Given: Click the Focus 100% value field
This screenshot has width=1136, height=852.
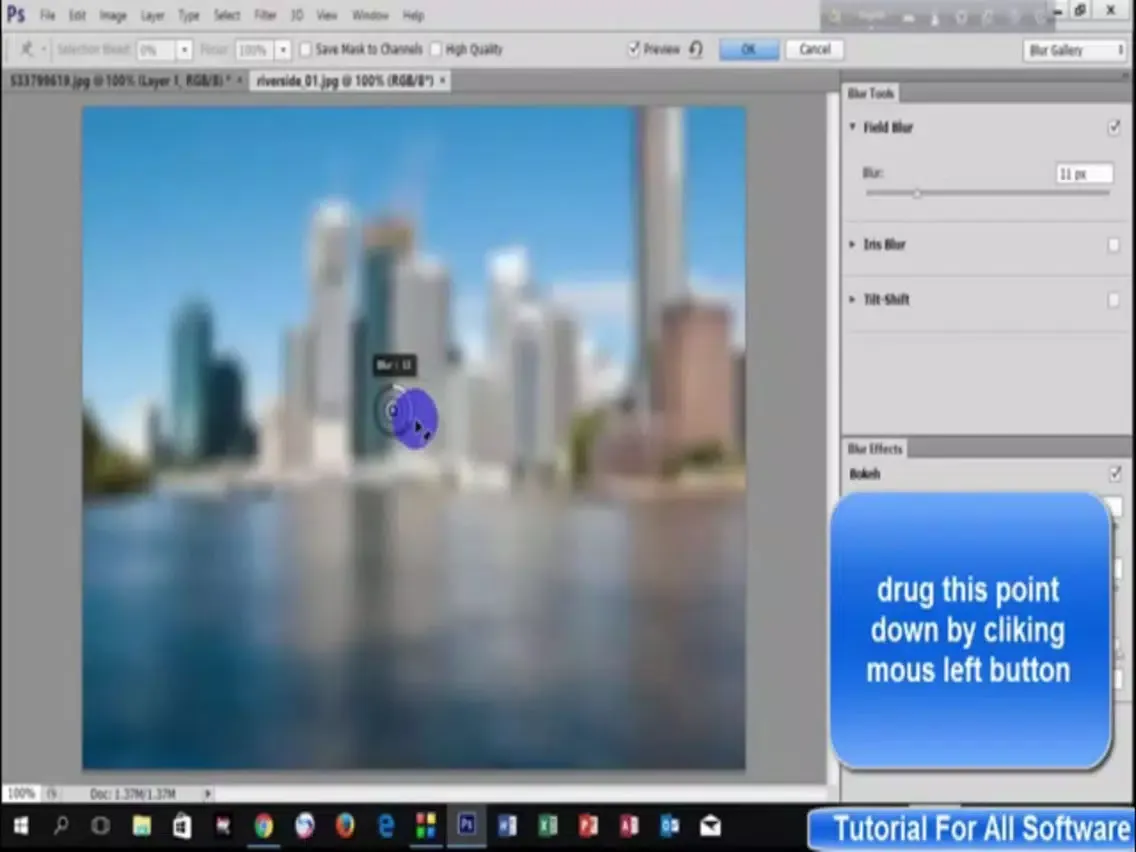Looking at the screenshot, I should pos(254,50).
